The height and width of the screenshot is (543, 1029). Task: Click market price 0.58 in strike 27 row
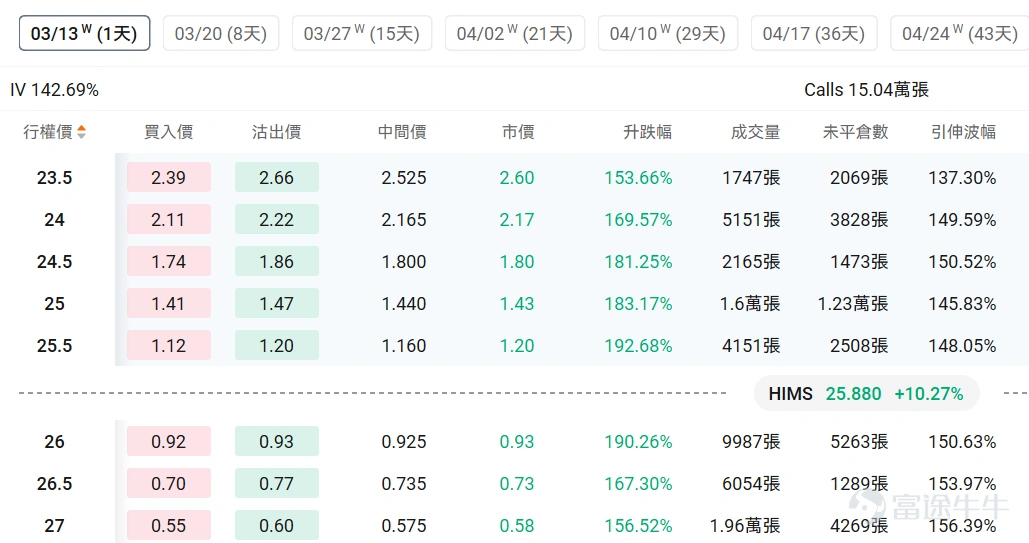[x=517, y=525]
